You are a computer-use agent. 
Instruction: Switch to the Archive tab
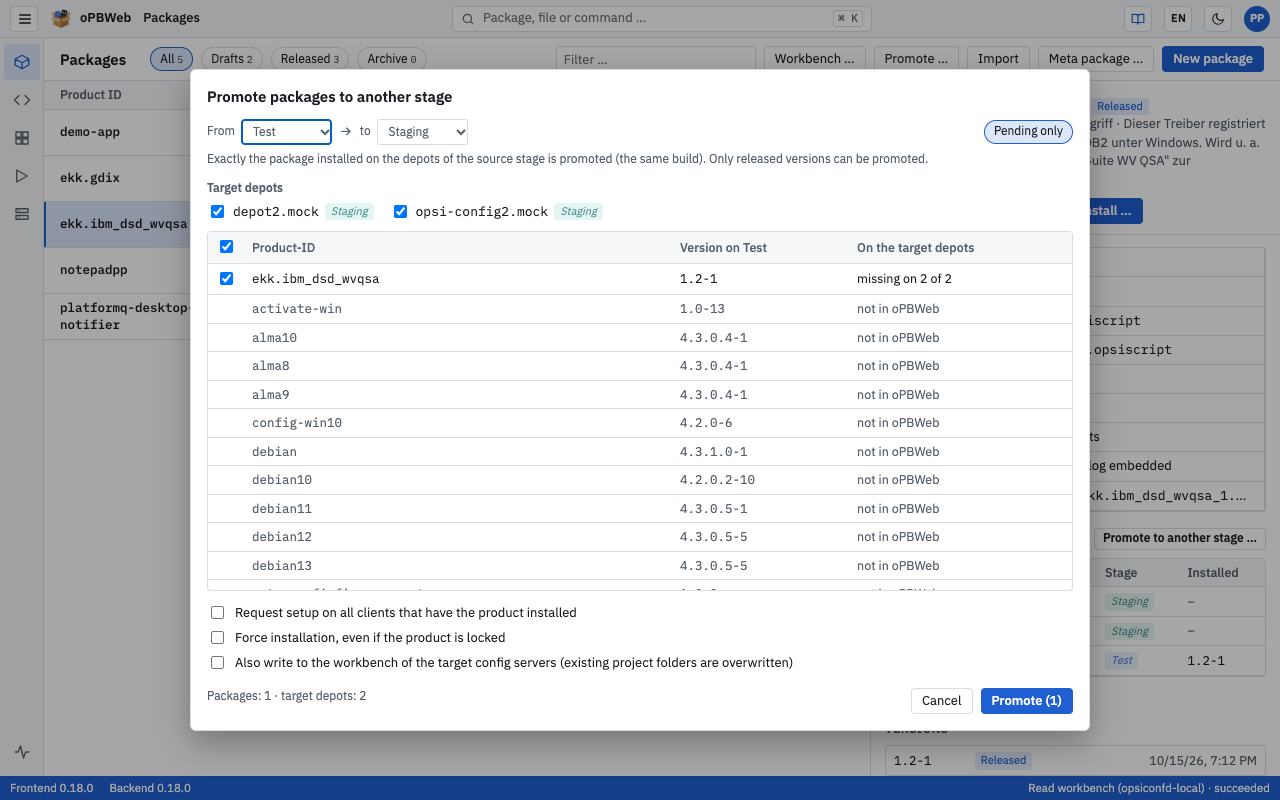392,59
